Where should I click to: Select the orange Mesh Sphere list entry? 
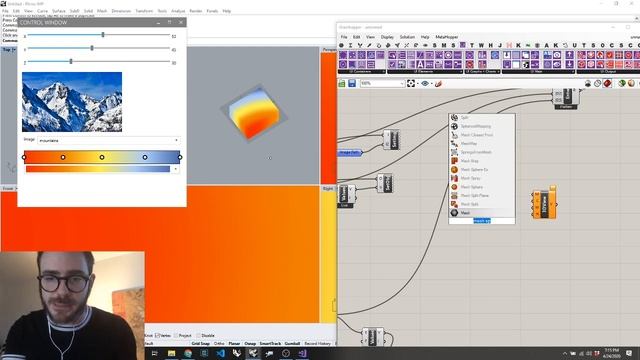click(x=482, y=187)
